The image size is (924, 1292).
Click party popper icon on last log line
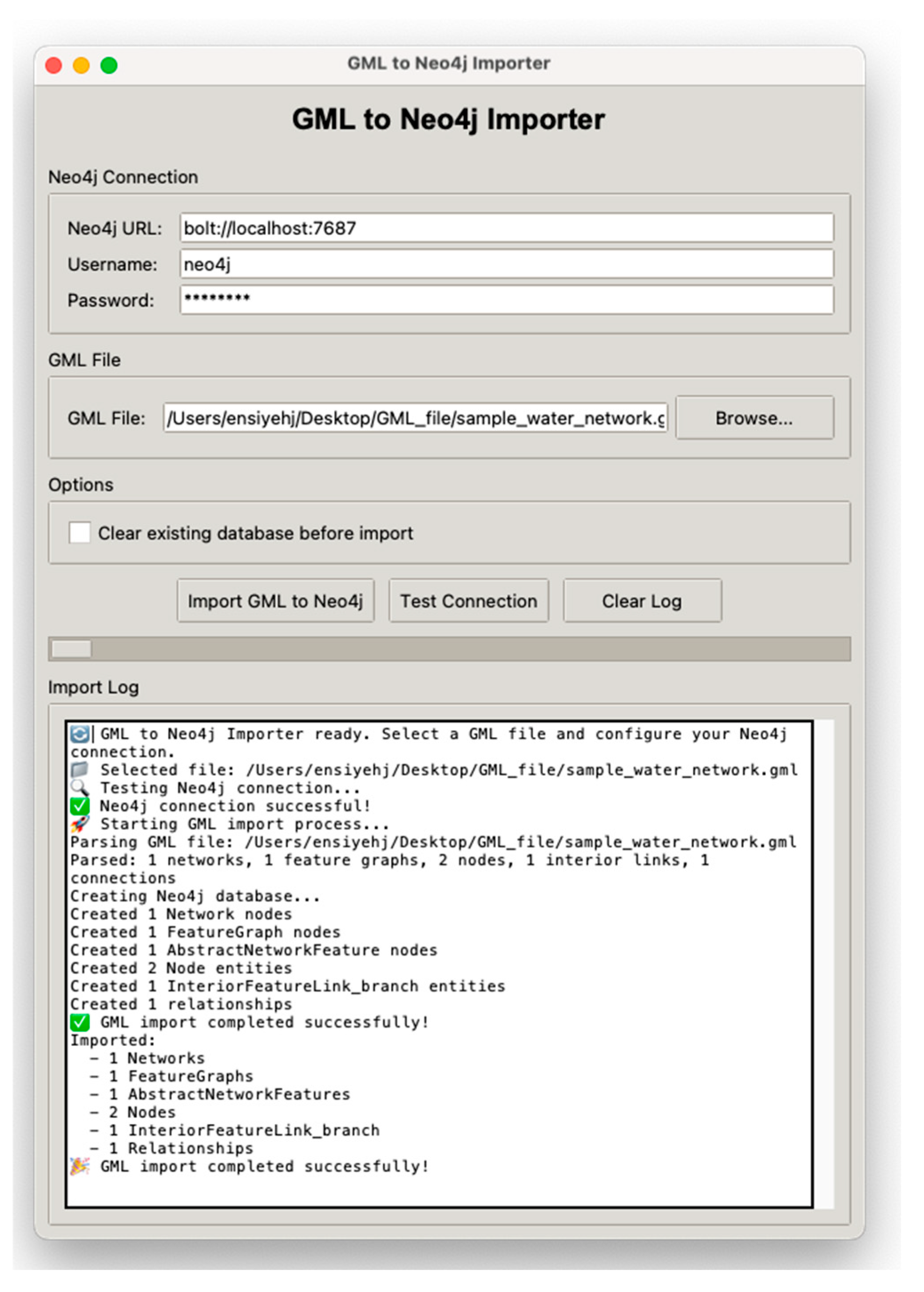tap(79, 1166)
